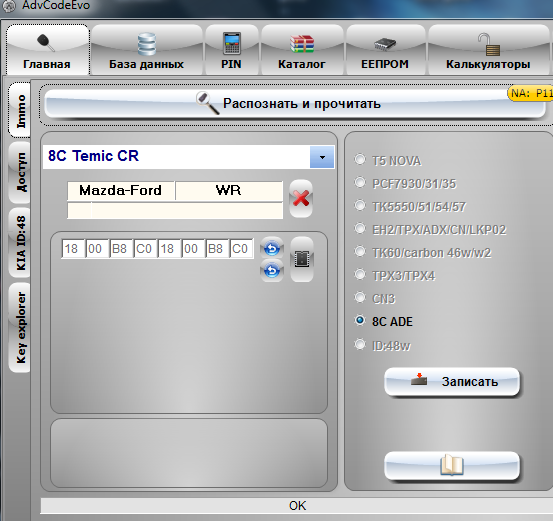Click the Распознать и прочитать button
The image size is (553, 521).
click(x=295, y=103)
